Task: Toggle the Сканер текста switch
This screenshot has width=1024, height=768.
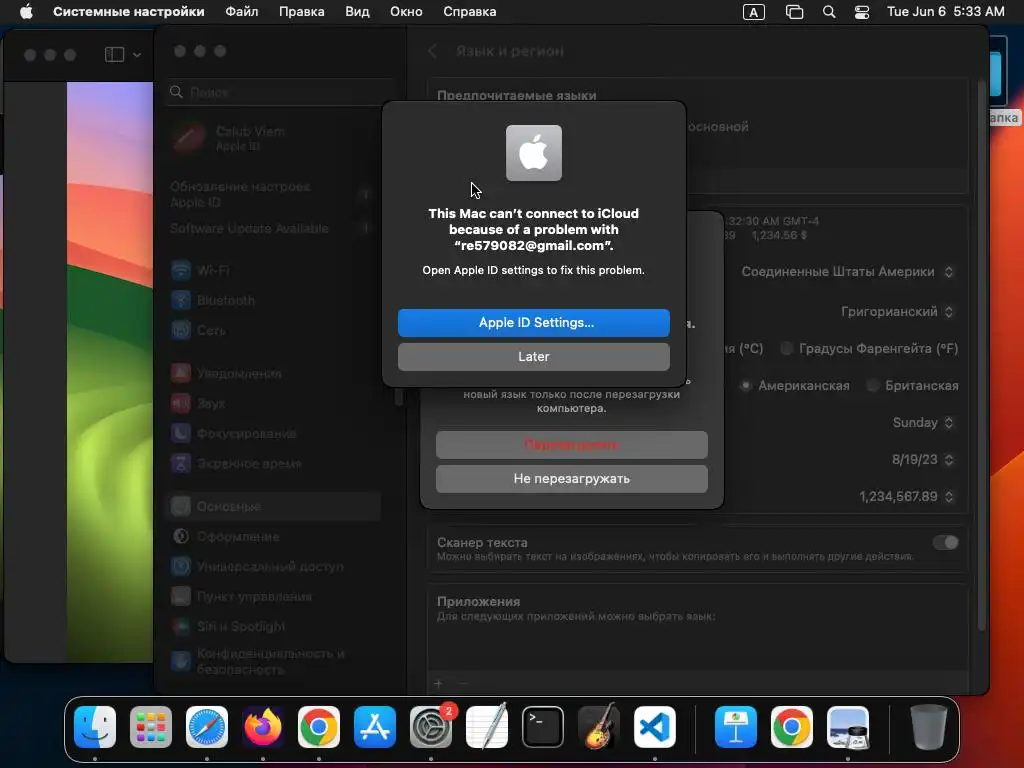Action: click(945, 543)
